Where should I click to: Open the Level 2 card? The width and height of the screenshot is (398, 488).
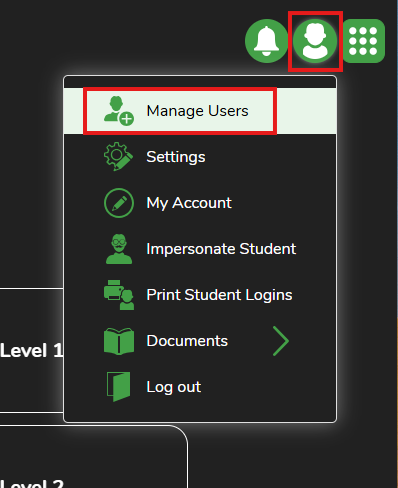tap(93, 457)
